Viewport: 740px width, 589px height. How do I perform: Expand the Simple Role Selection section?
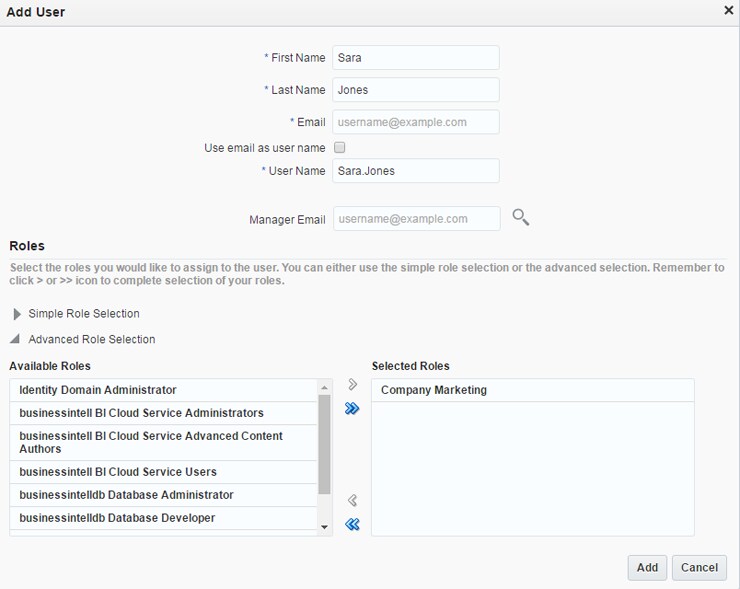[17, 314]
